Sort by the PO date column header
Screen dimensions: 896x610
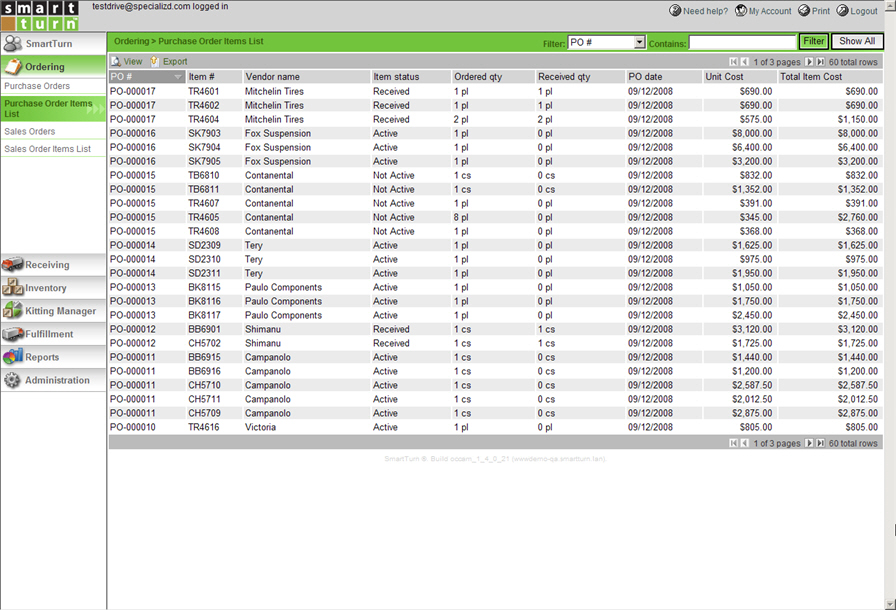663,77
